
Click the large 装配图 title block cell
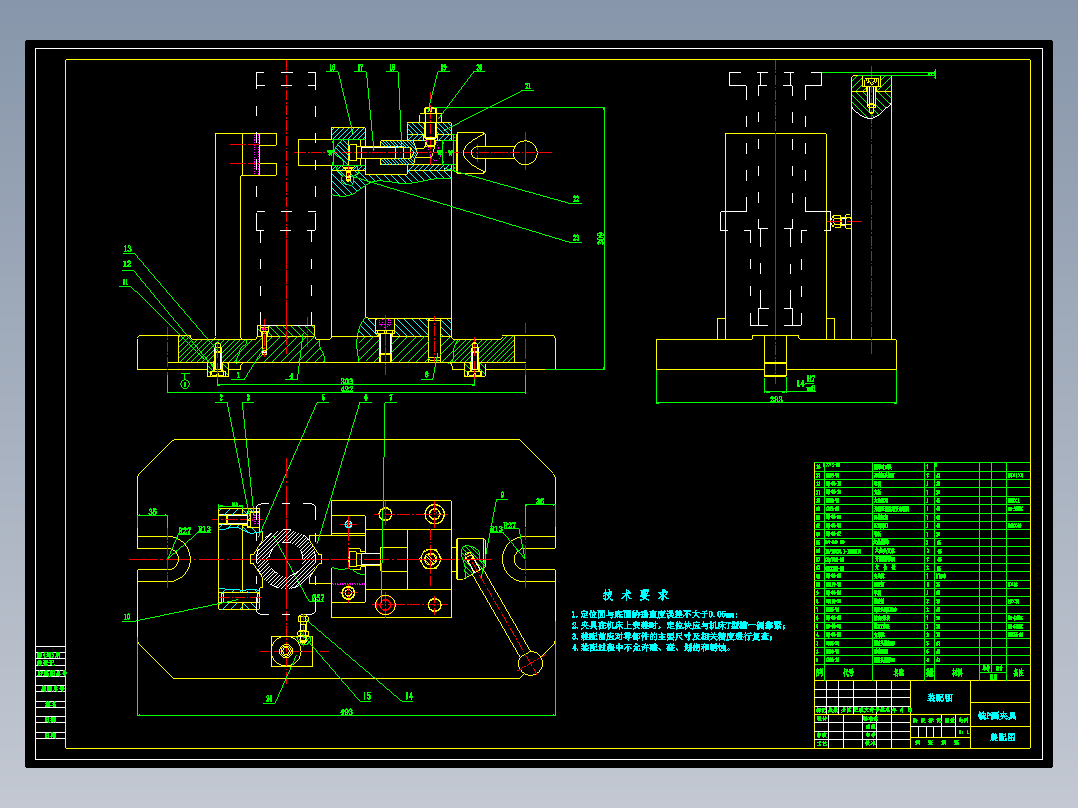click(940, 697)
